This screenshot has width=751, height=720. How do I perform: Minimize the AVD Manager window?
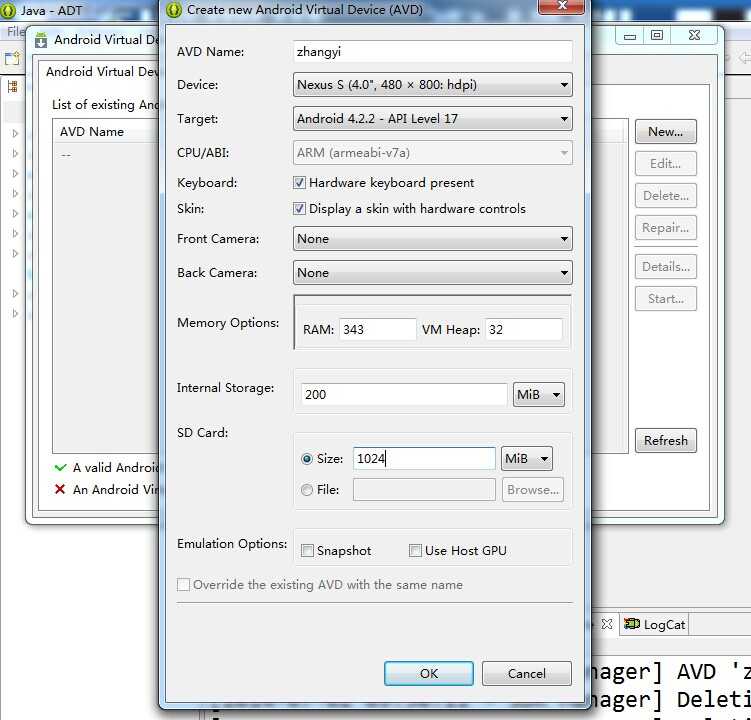tap(630, 35)
